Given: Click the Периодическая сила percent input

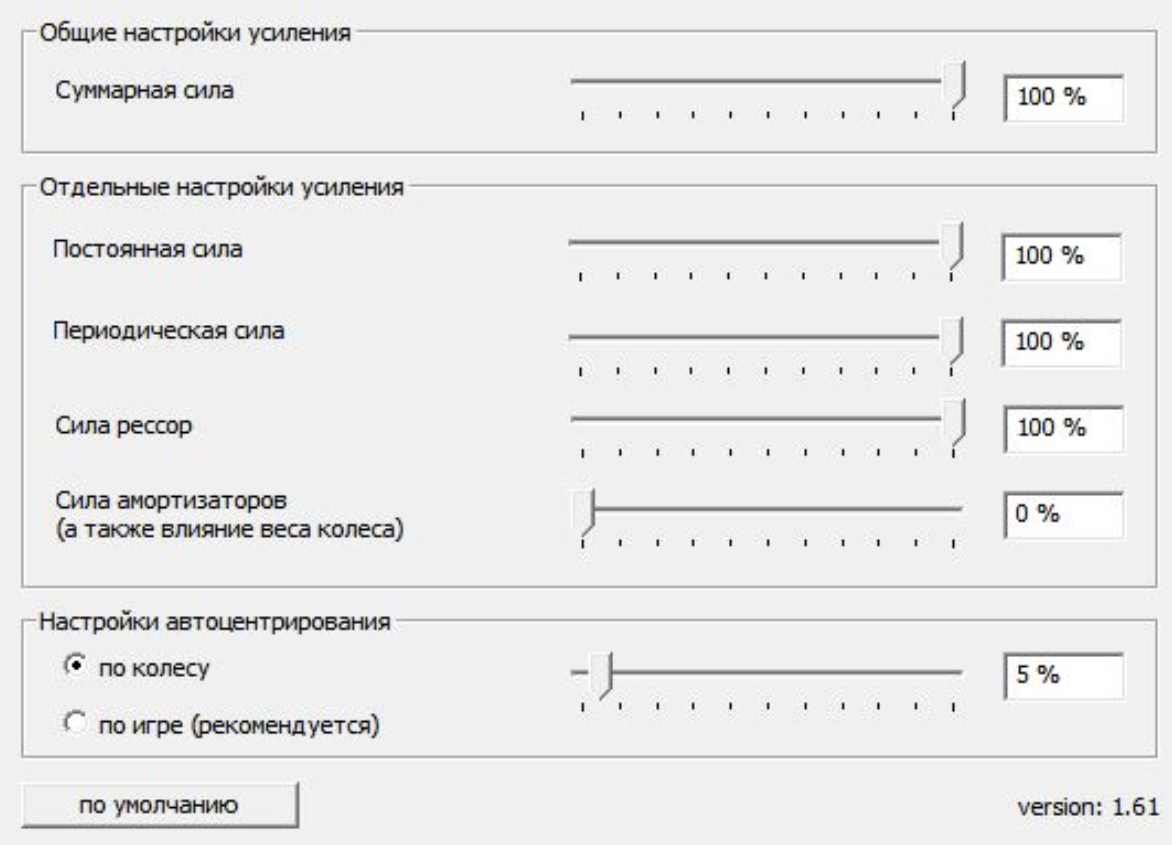Looking at the screenshot, I should [x=1062, y=341].
